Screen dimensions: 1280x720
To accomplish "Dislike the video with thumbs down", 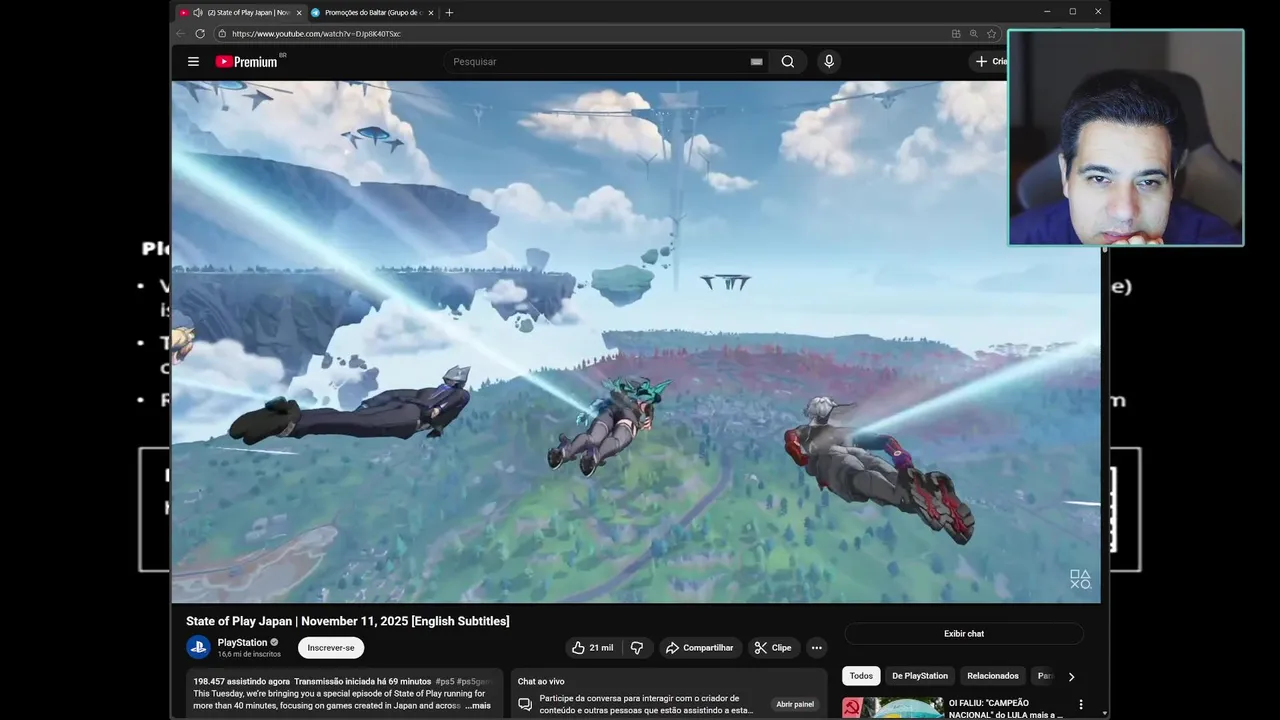I will coord(637,647).
